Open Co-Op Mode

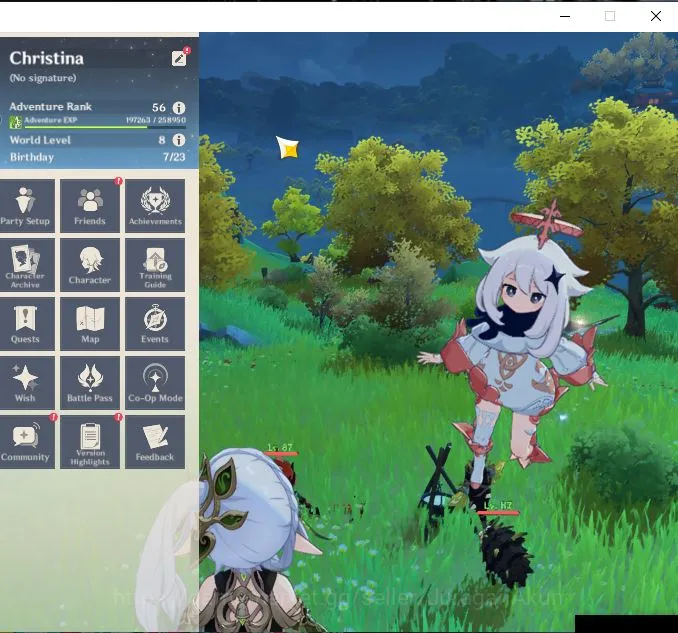pyautogui.click(x=155, y=383)
